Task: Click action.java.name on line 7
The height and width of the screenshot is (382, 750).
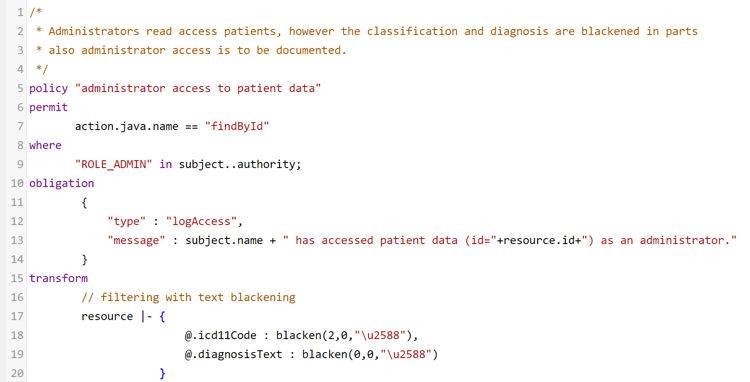Action: [127, 126]
